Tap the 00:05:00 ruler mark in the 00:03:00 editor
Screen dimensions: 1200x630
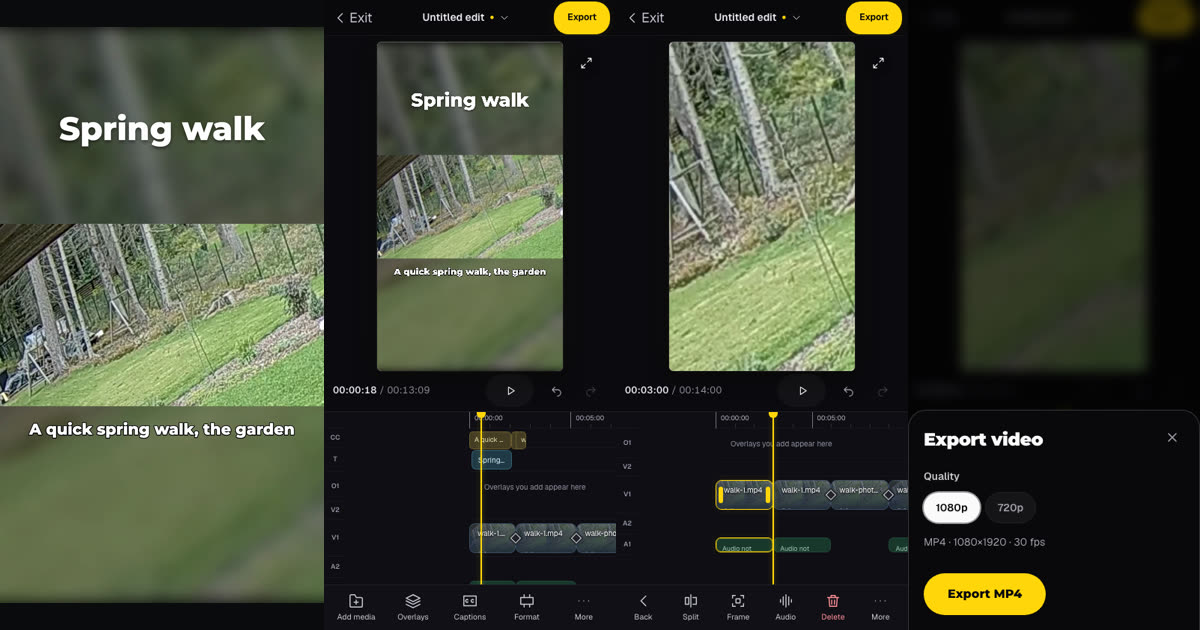point(831,418)
